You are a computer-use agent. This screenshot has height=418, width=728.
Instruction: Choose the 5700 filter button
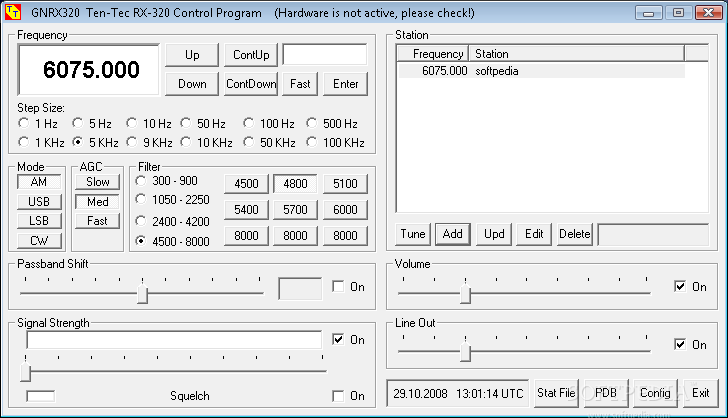pyautogui.click(x=295, y=210)
